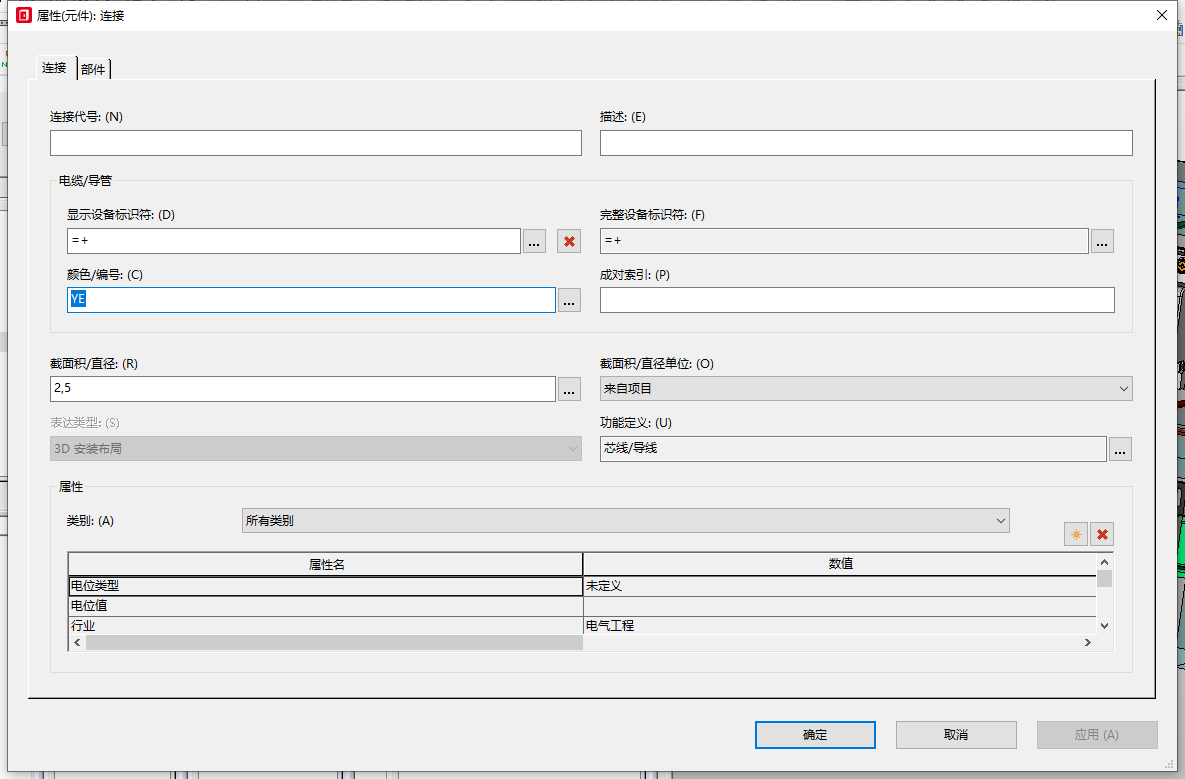The width and height of the screenshot is (1185, 779).
Task: Click ellipsis button next to 颜色/编号 field
Action: pyautogui.click(x=569, y=300)
